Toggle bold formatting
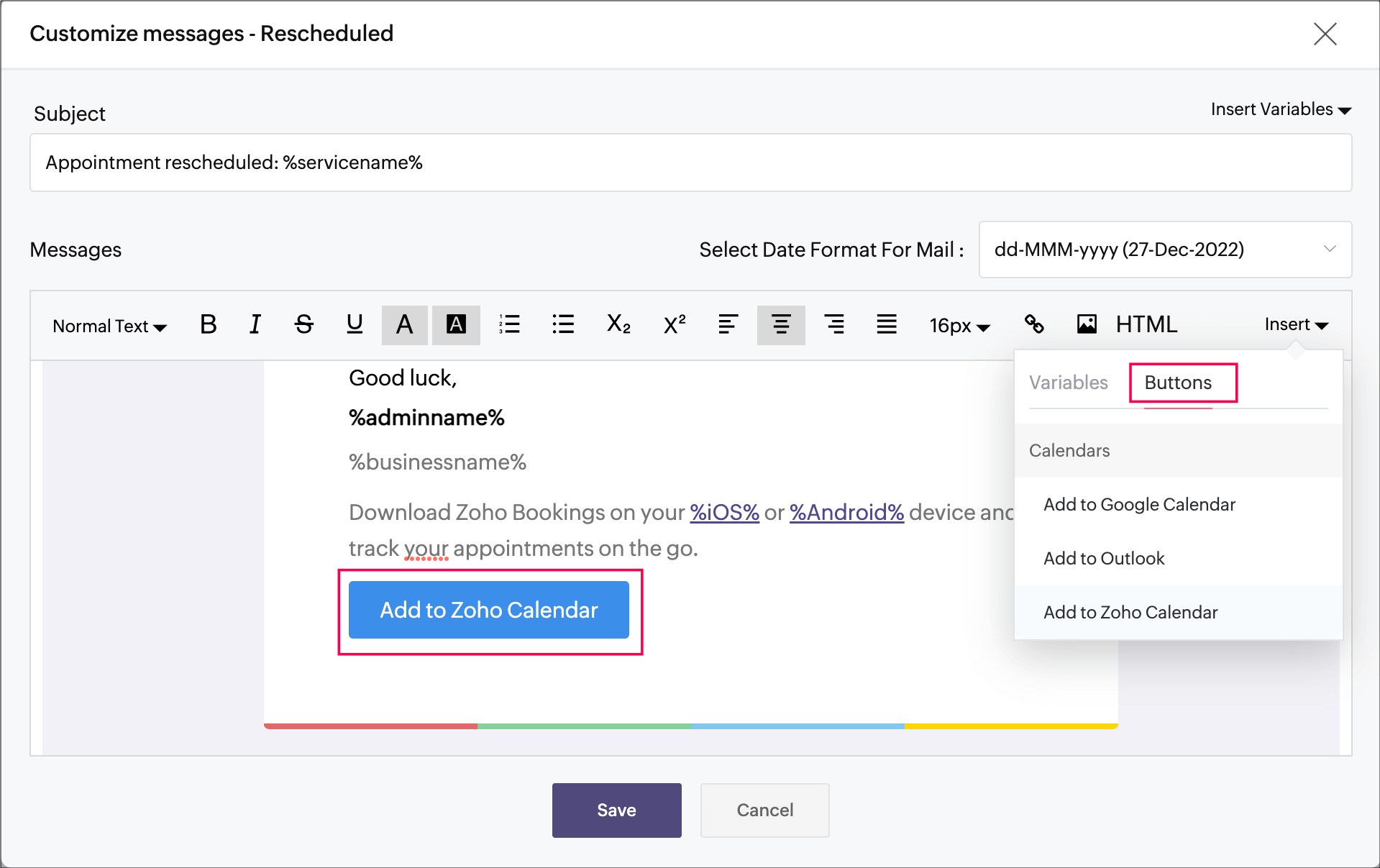 [209, 325]
